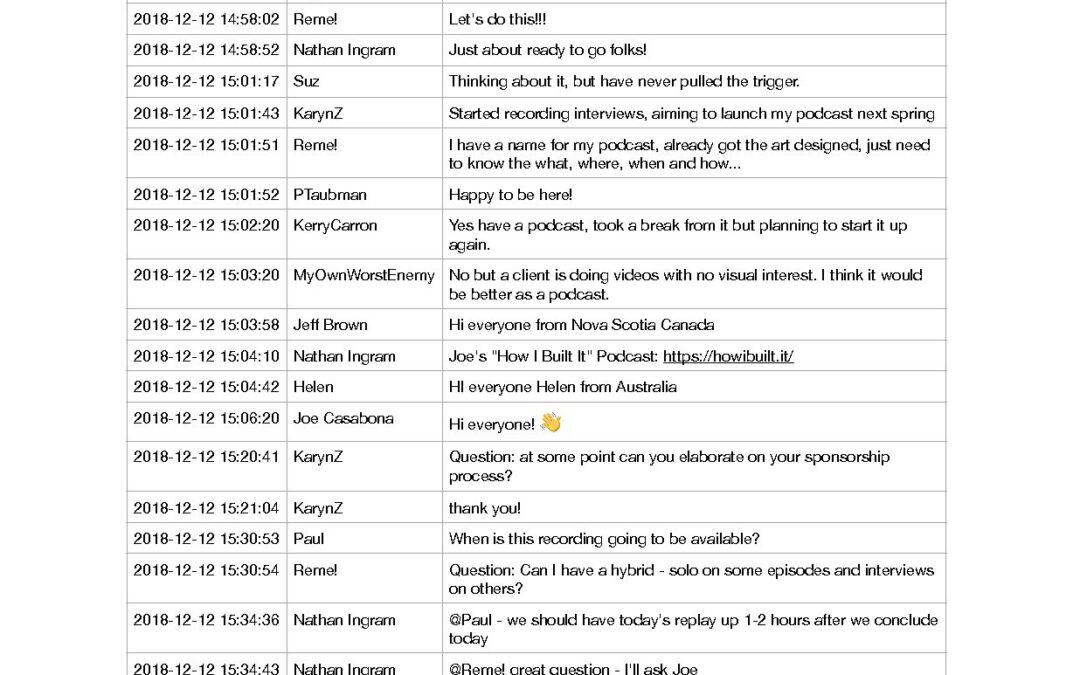
Task: Click the timestamp 2018-12-12 15:30:53
Action: pos(206,539)
